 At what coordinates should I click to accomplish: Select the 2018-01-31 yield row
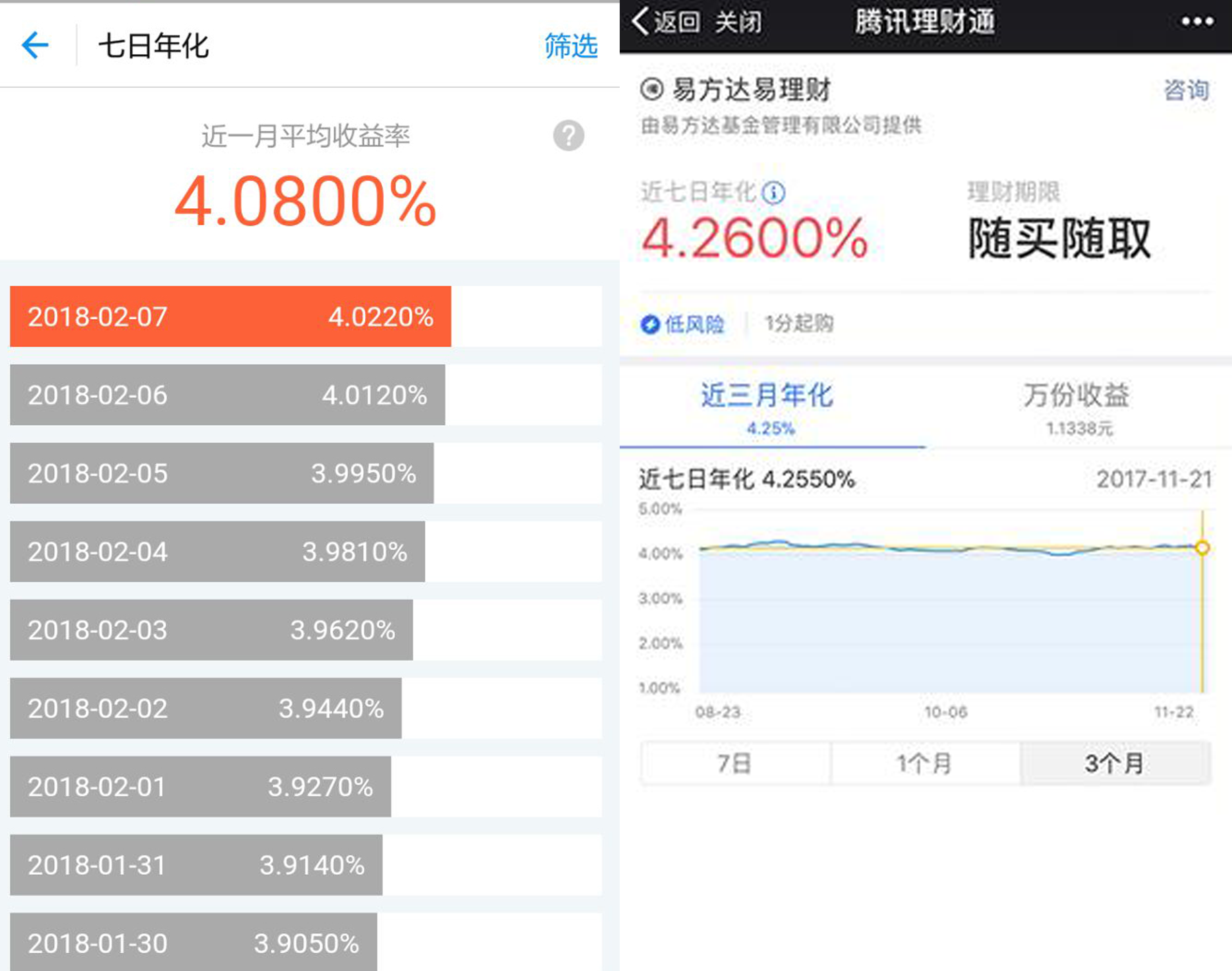pos(306,865)
